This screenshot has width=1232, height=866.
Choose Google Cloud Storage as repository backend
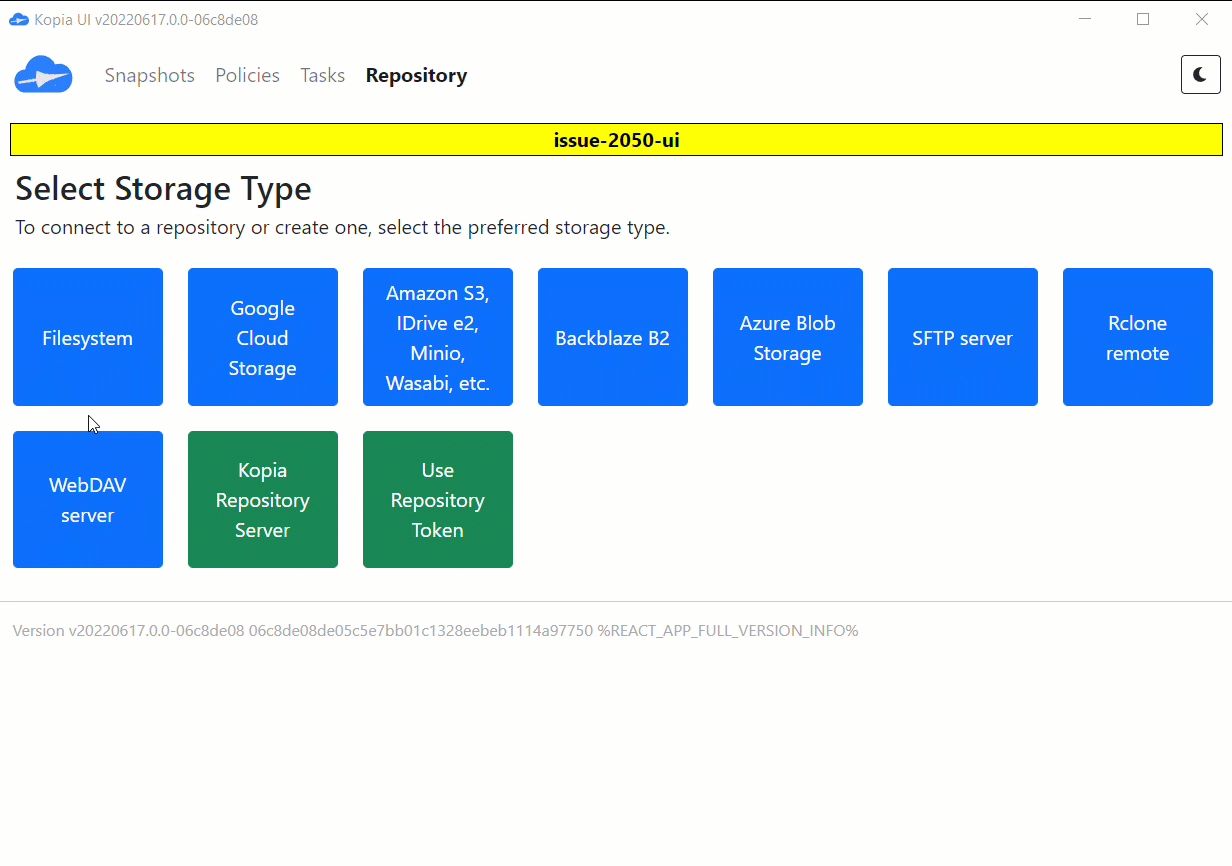click(x=262, y=337)
